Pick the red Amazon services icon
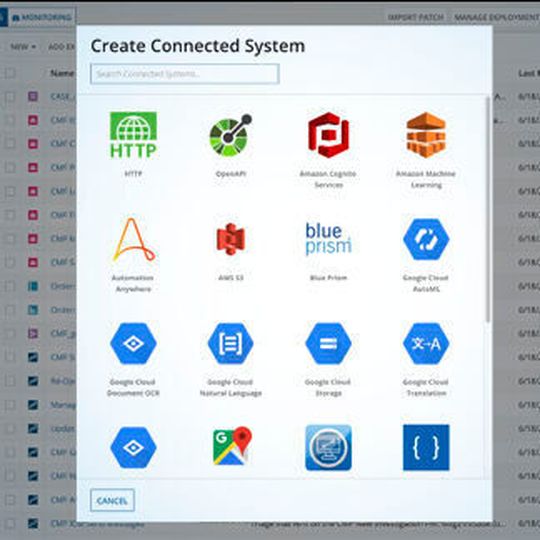540x540 pixels. [x=328, y=135]
